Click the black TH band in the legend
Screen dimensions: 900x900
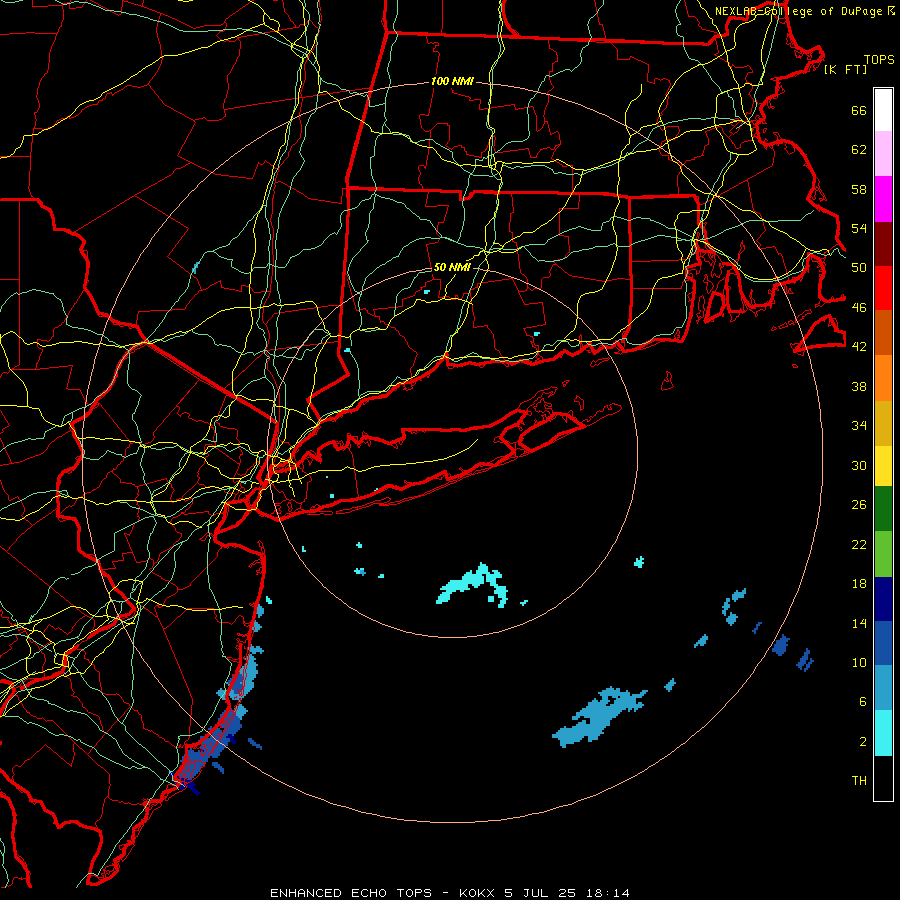[883, 778]
